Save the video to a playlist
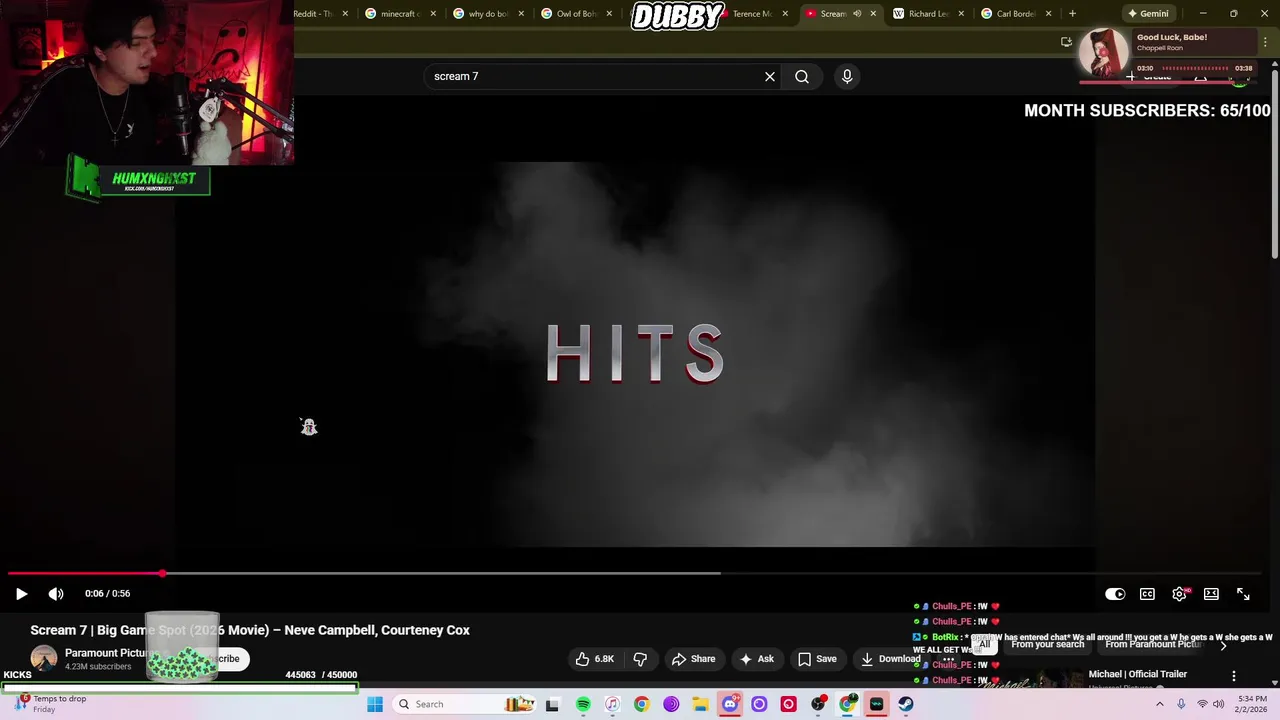1280x720 pixels. [x=817, y=659]
